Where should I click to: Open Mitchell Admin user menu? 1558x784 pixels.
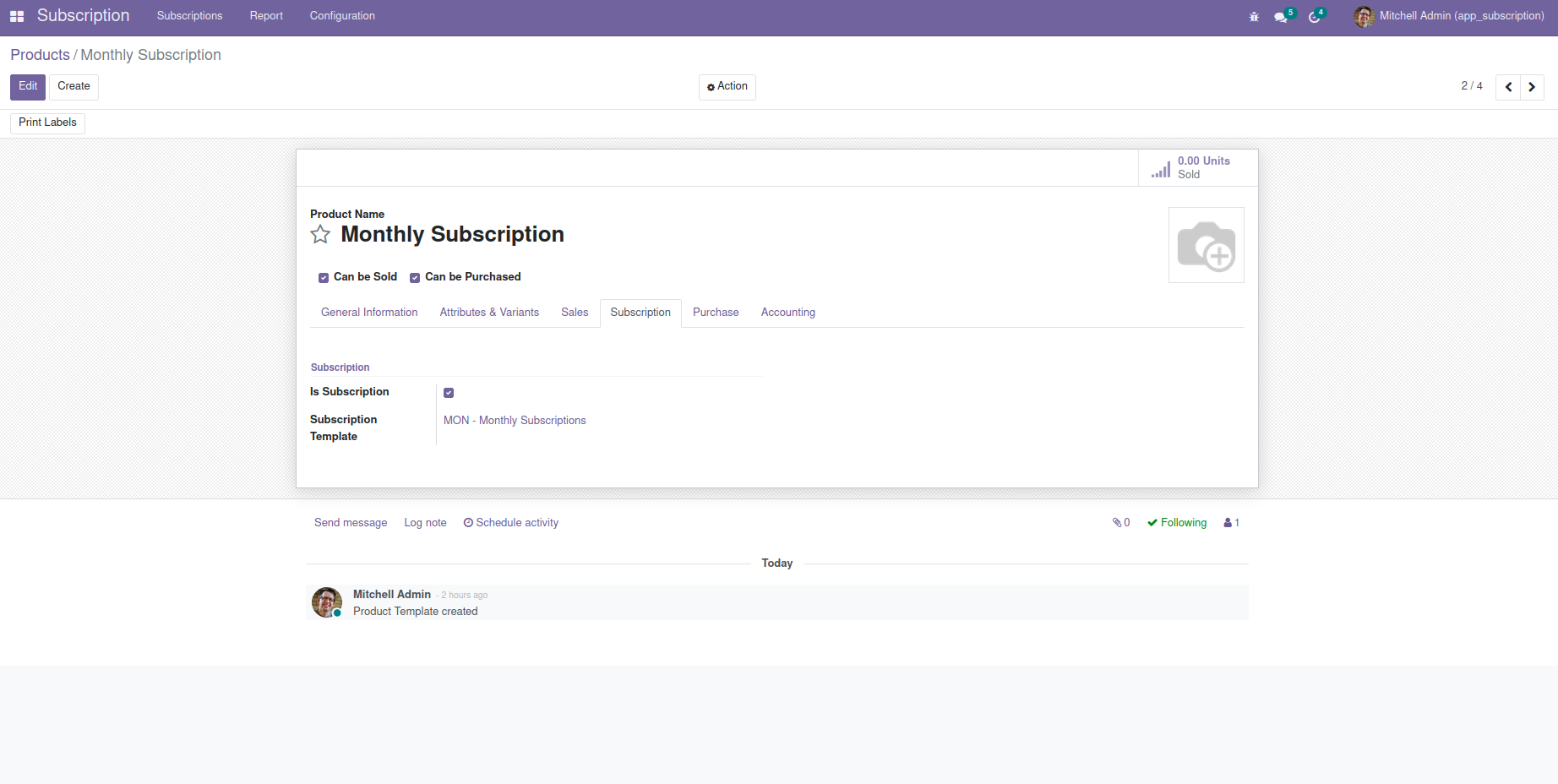point(1449,16)
